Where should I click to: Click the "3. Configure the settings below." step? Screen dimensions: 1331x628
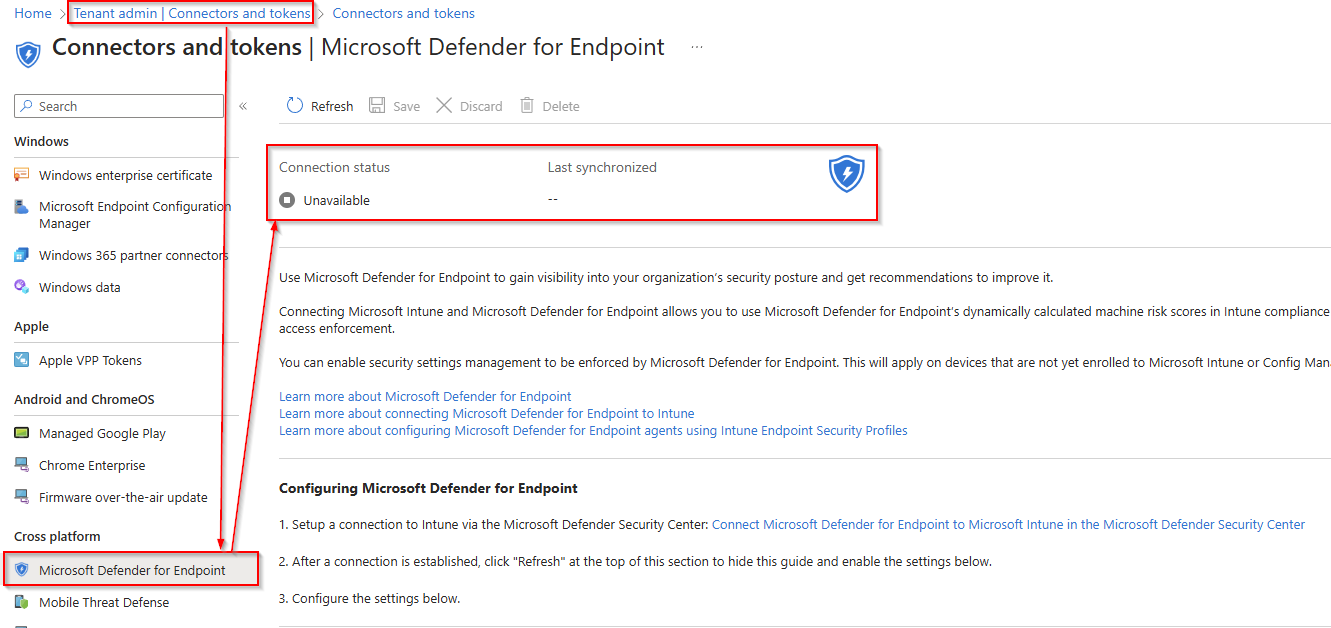tap(369, 598)
